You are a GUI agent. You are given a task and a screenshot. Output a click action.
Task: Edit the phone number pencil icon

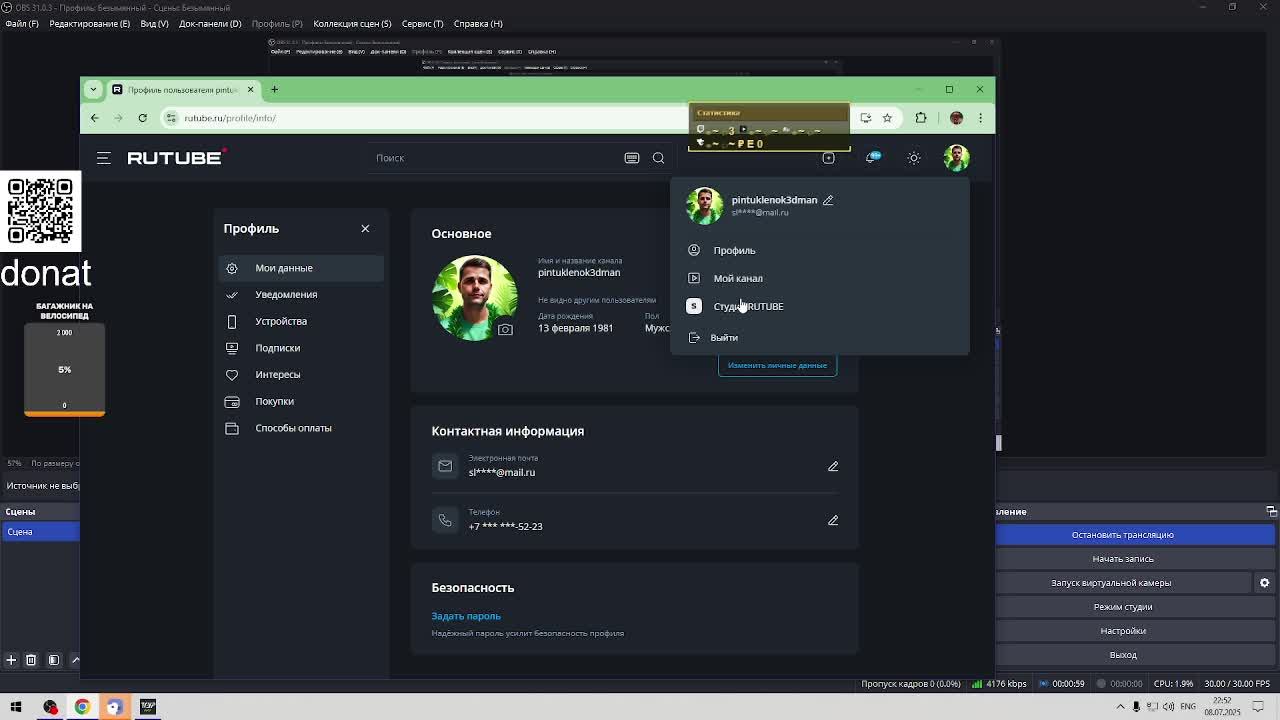coord(833,520)
